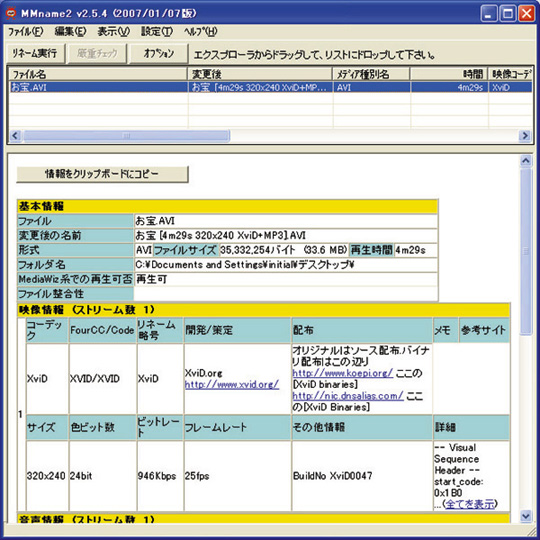Click the AVI media type cell in list

coord(371,87)
